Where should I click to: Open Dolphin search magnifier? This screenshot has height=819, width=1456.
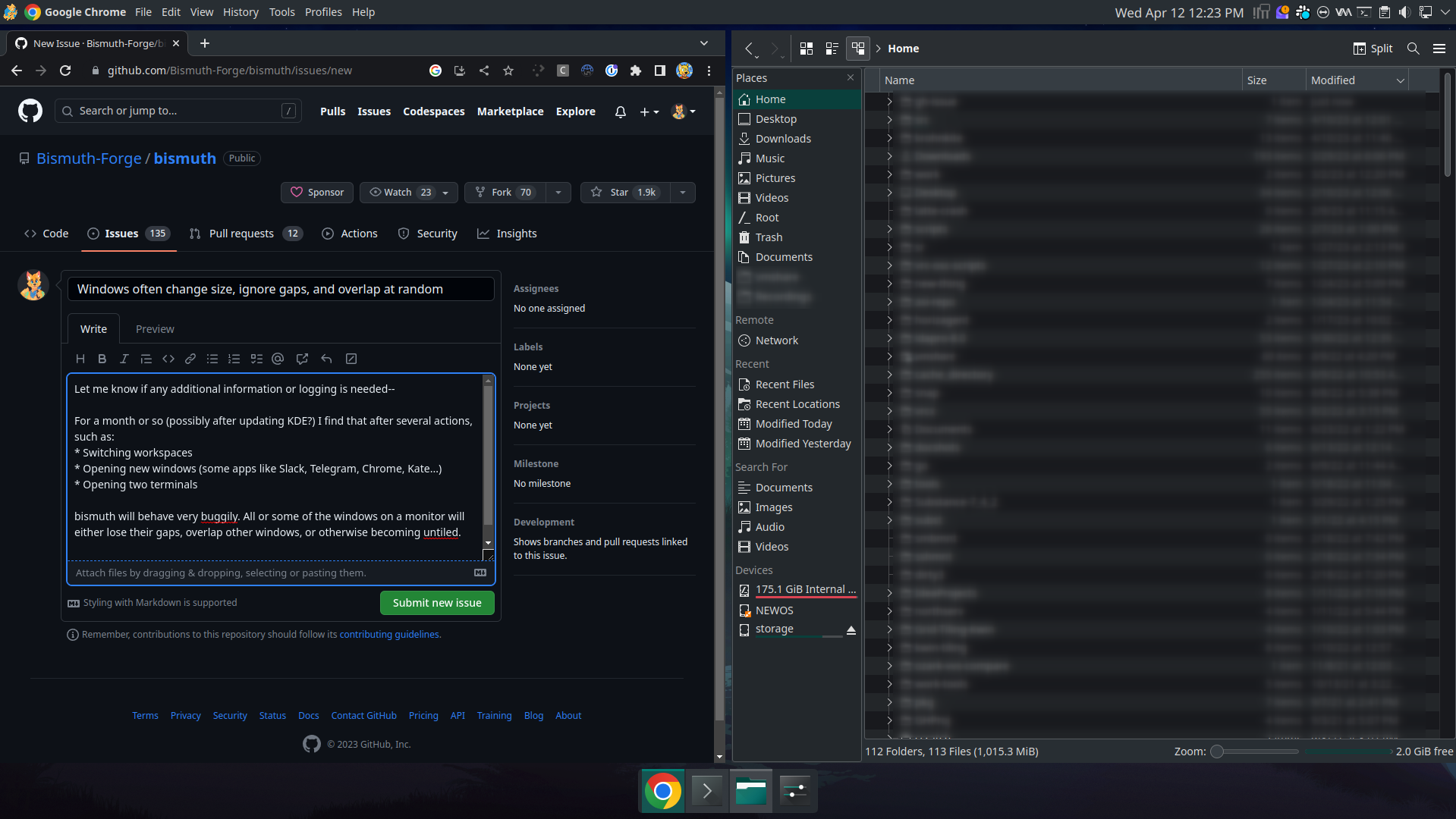click(x=1413, y=49)
